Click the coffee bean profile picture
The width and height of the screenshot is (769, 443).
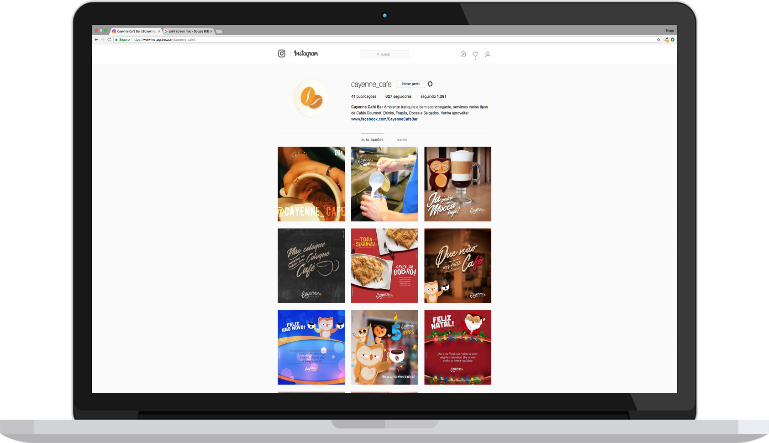coord(311,98)
